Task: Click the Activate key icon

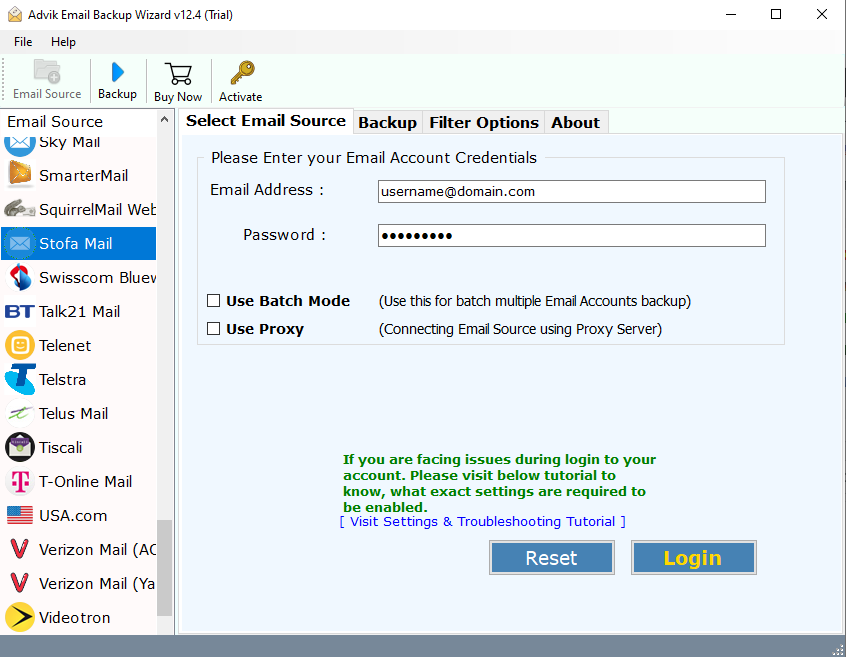Action: pyautogui.click(x=242, y=73)
